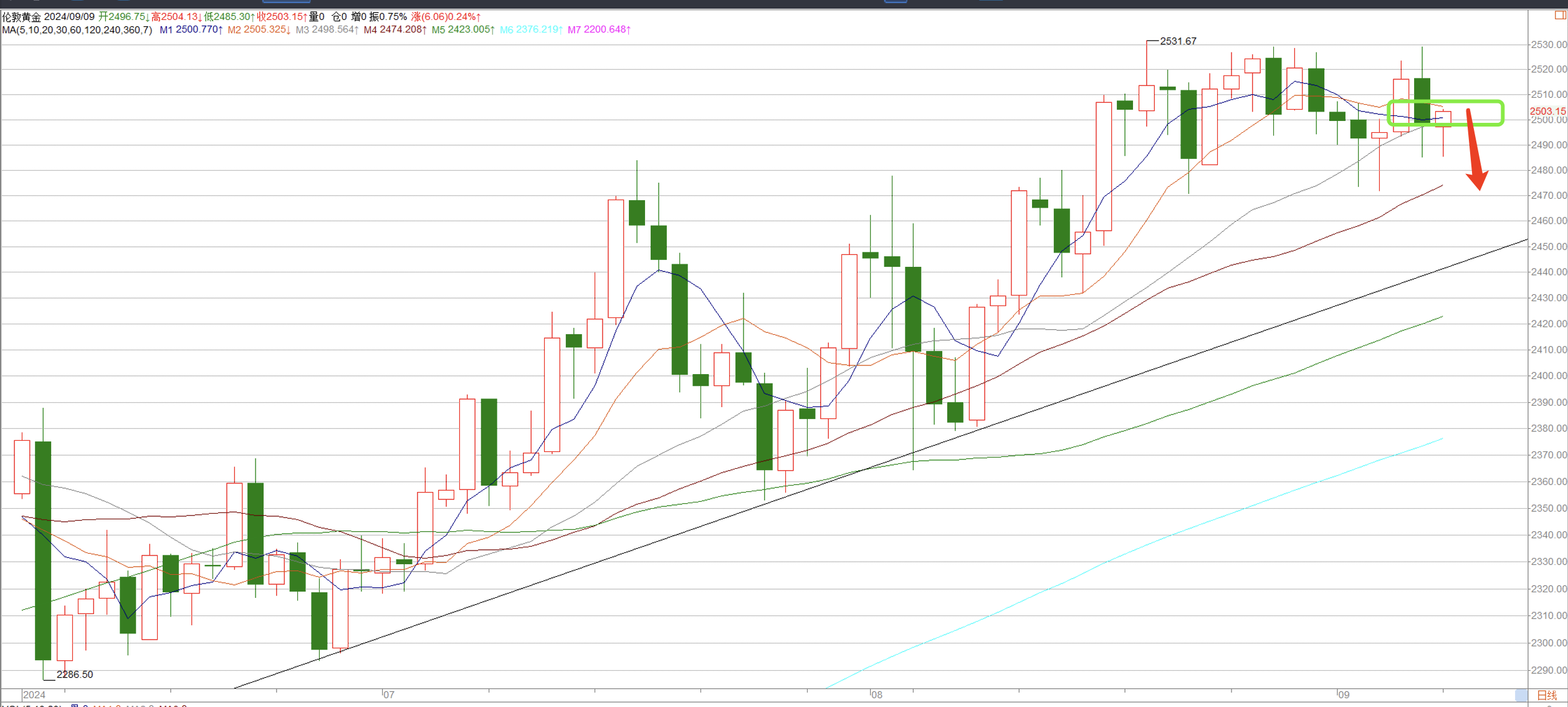Select the M3 2498.564 moving average label
1568x707 pixels.
(327, 30)
